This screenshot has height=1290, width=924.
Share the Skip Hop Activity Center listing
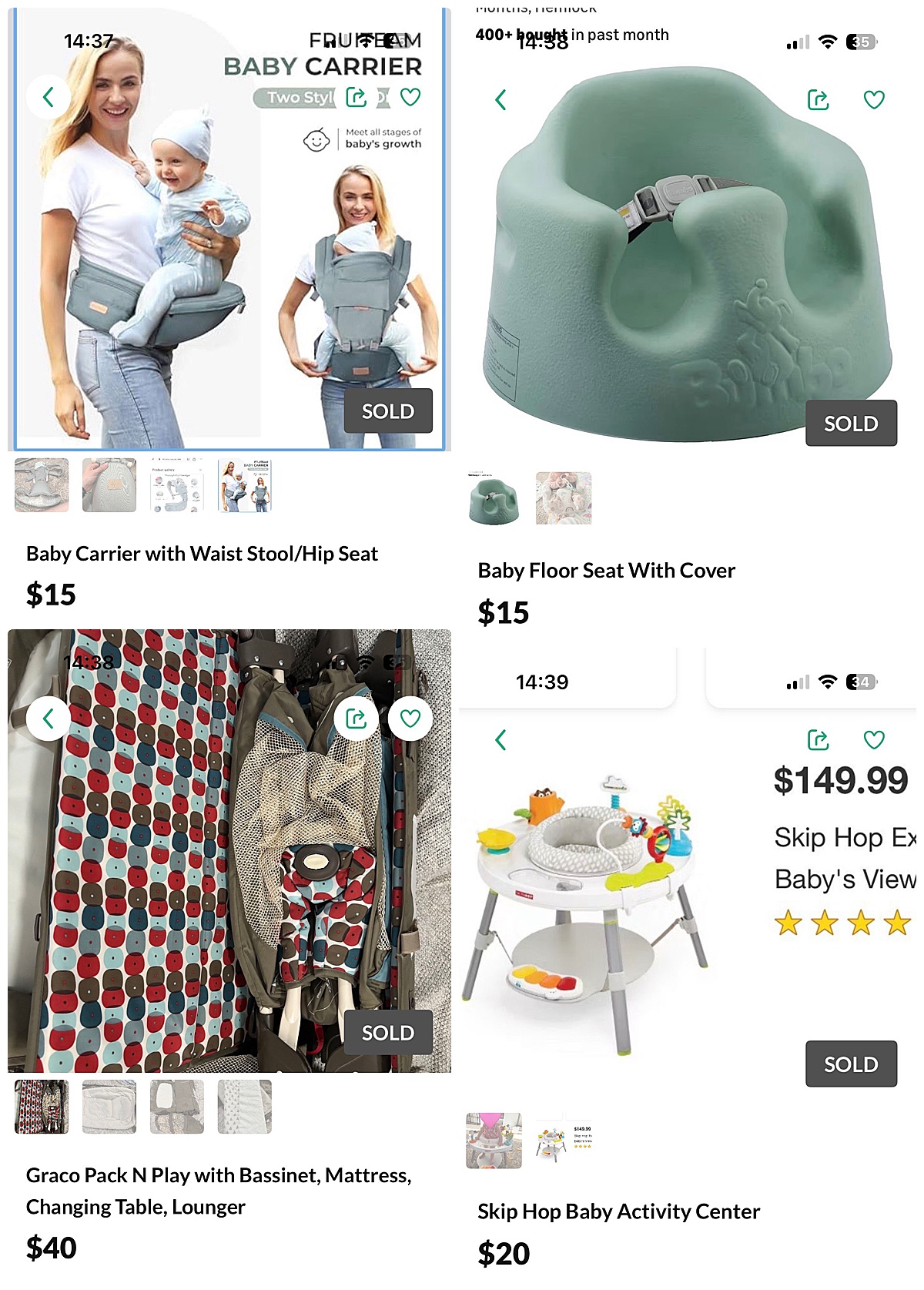click(x=818, y=740)
